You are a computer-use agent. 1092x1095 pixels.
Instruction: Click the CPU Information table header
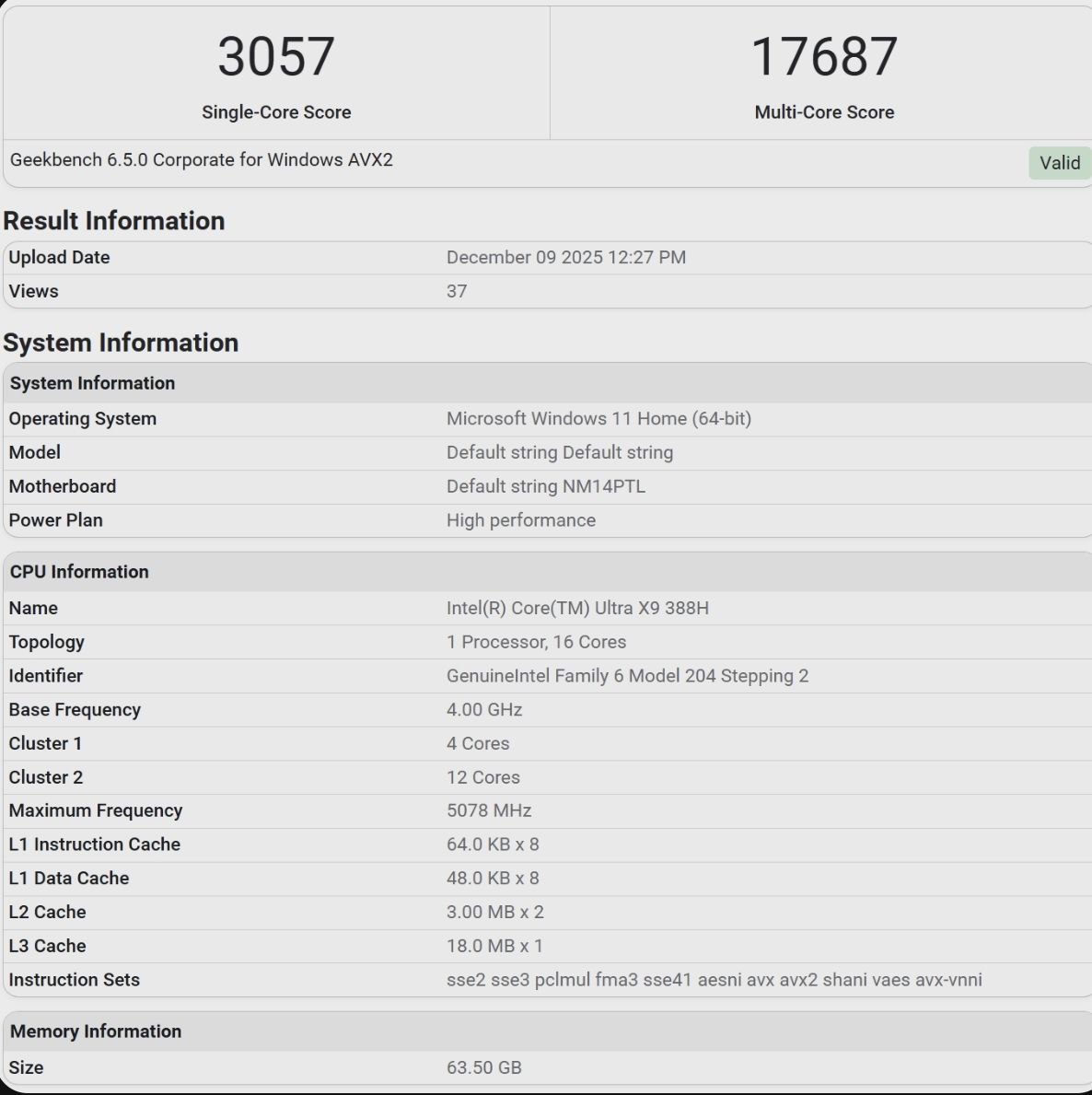pyautogui.click(x=79, y=572)
